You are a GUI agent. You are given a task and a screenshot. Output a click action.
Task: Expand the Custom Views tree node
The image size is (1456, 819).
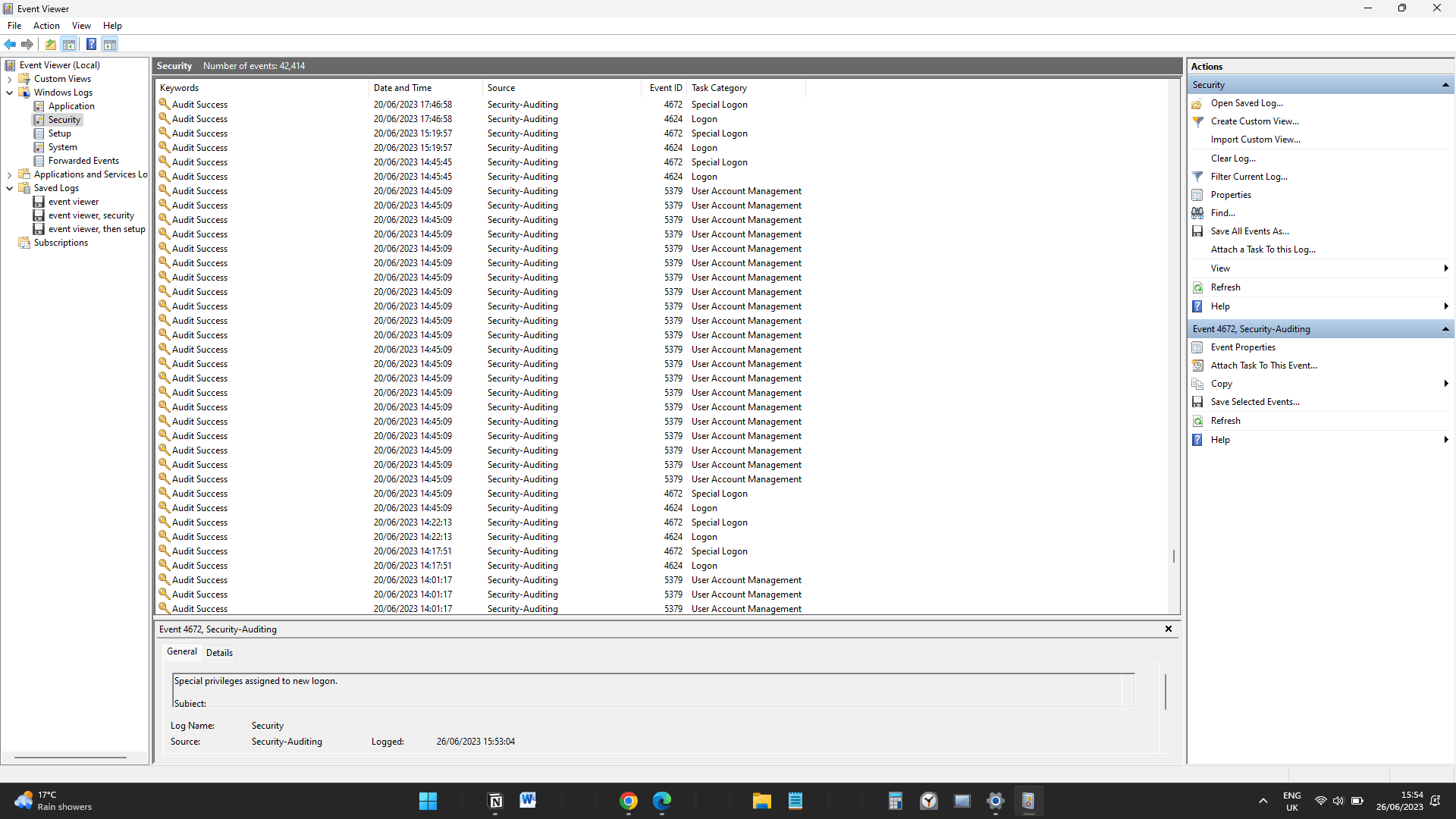pyautogui.click(x=9, y=79)
